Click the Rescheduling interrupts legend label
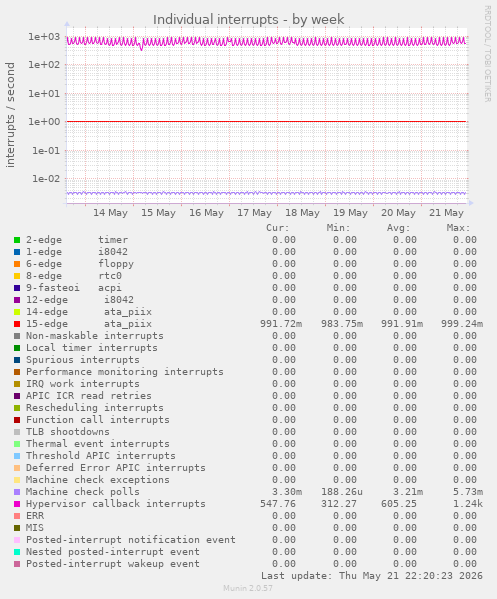497x599 pixels. click(x=95, y=408)
